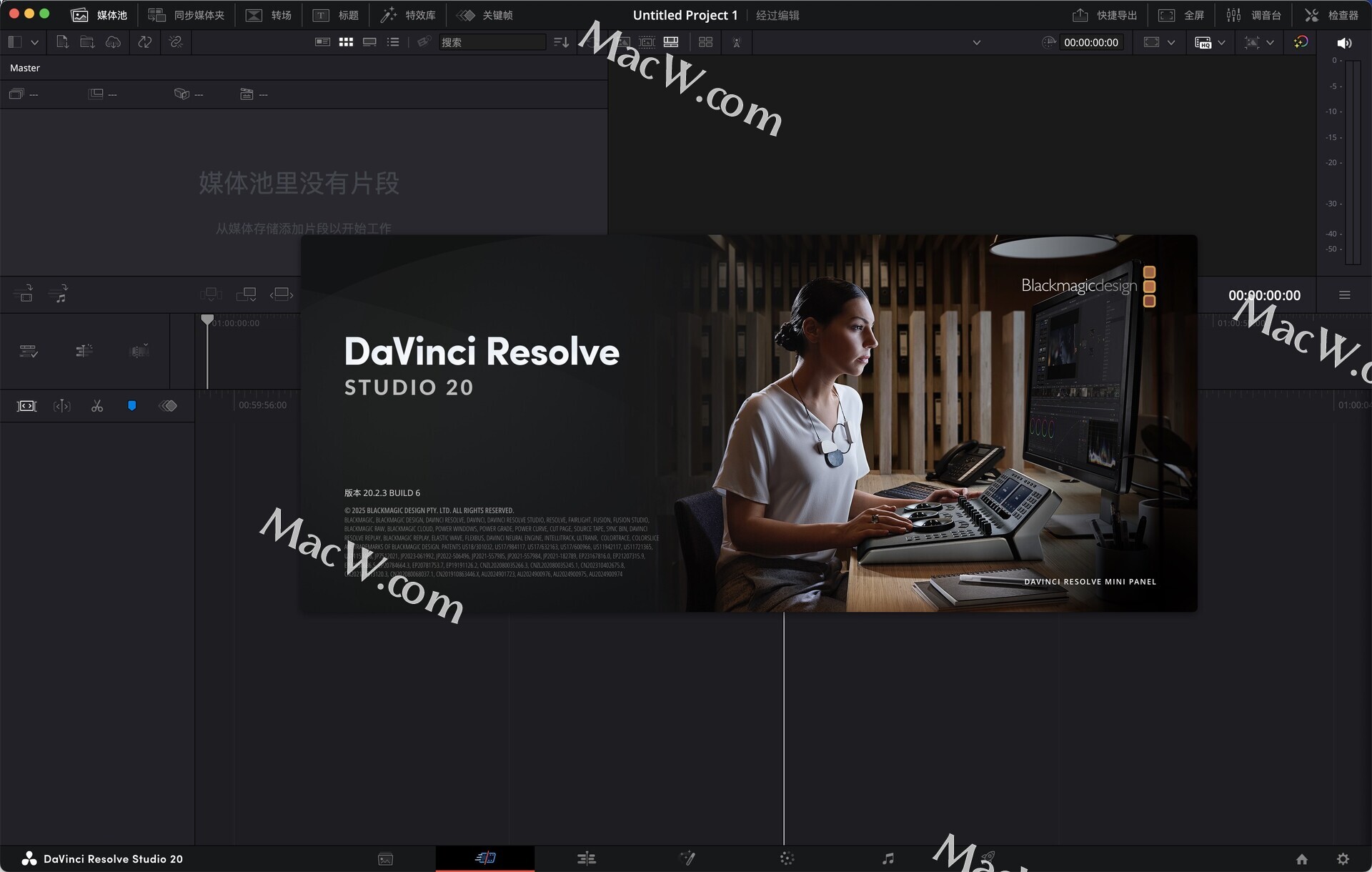Open project settings gear icon
1372x872 pixels.
1343,858
